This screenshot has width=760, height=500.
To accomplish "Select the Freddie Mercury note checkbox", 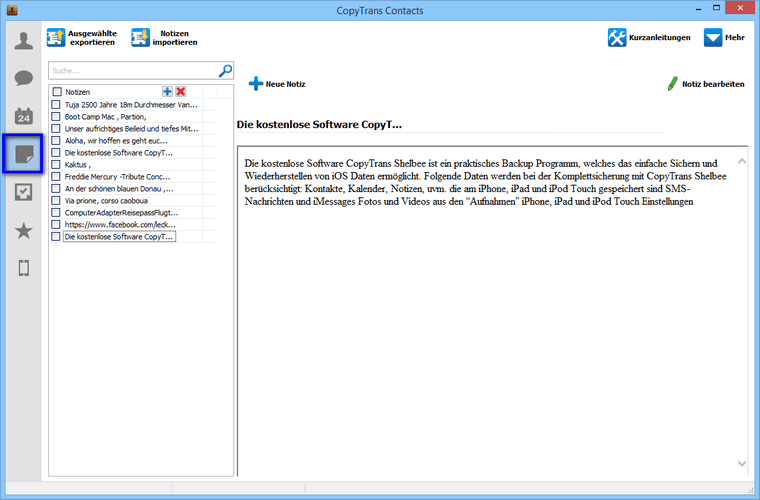I will pos(57,176).
